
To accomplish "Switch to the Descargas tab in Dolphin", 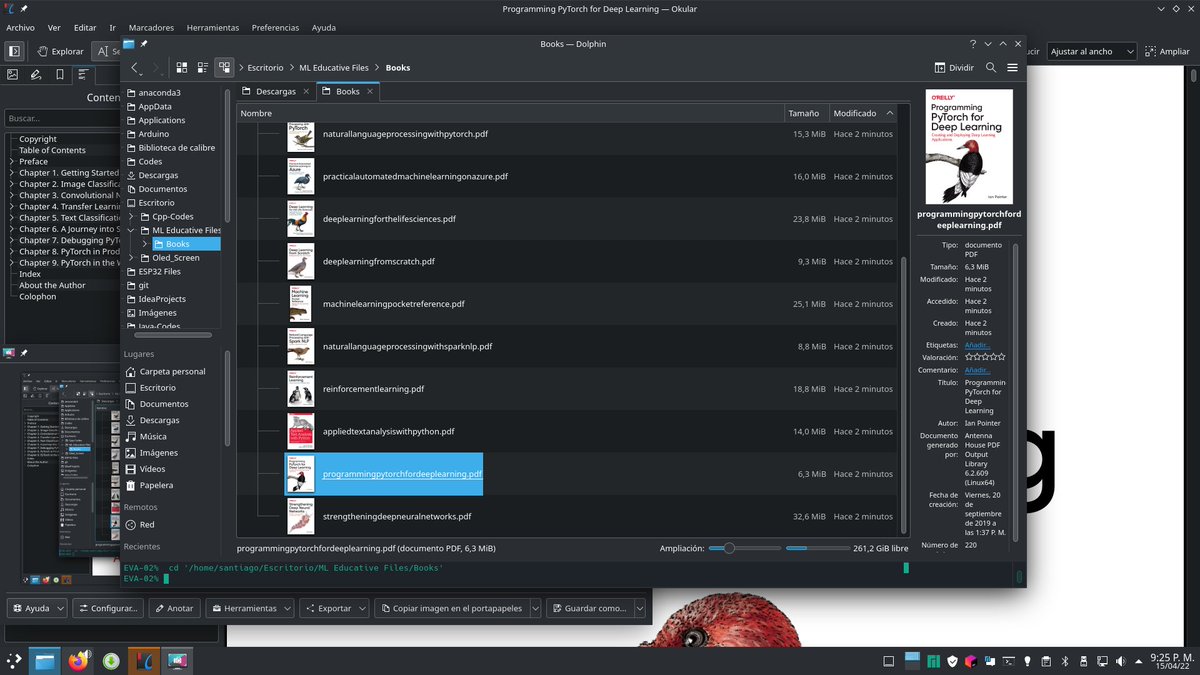I will coord(275,91).
